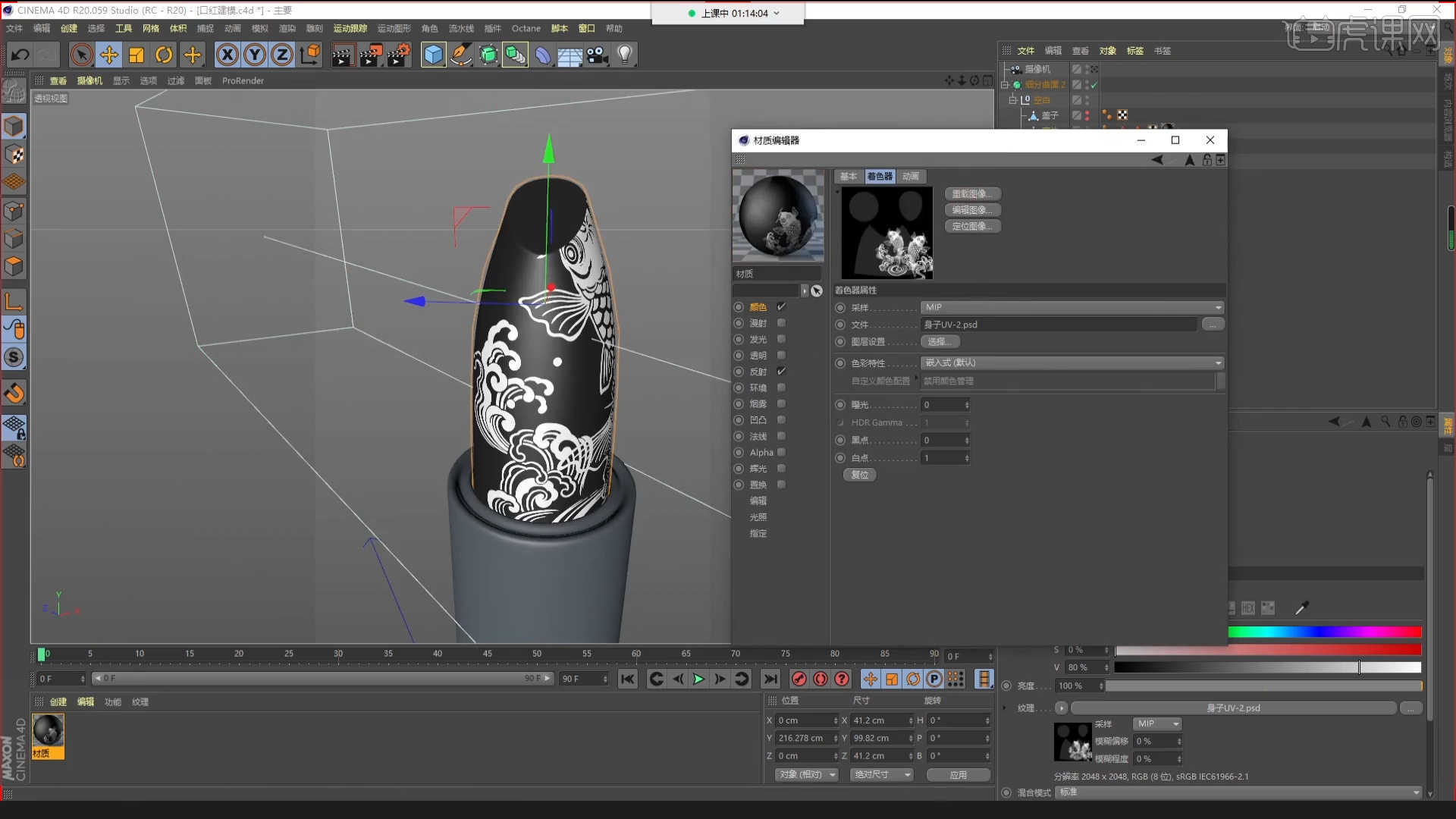This screenshot has width=1456, height=819.
Task: Open the 采样 MIP dropdown in material editor
Action: pyautogui.click(x=1072, y=307)
